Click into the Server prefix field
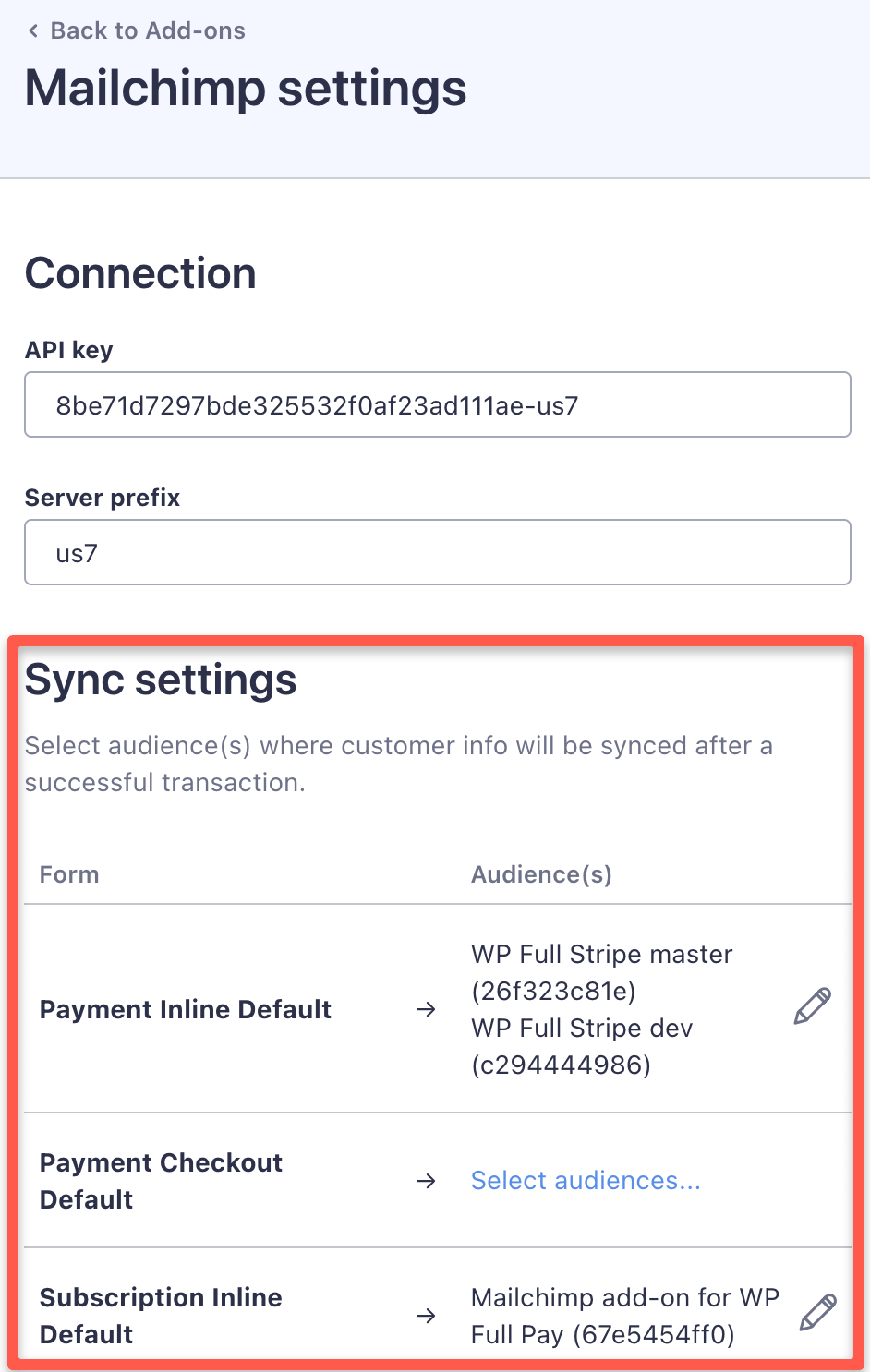The height and width of the screenshot is (1372, 870). 437,553
